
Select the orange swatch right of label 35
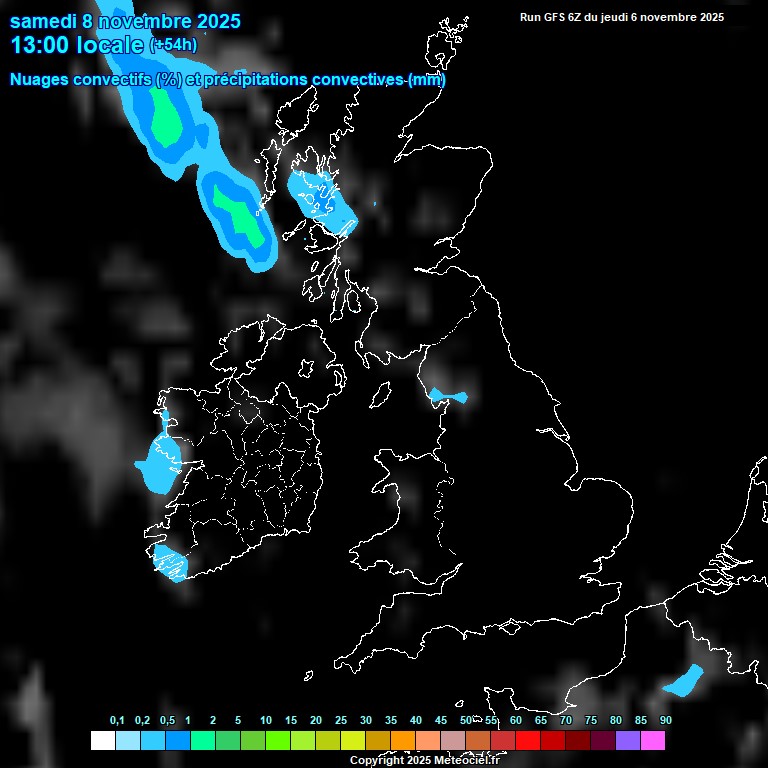(x=403, y=741)
